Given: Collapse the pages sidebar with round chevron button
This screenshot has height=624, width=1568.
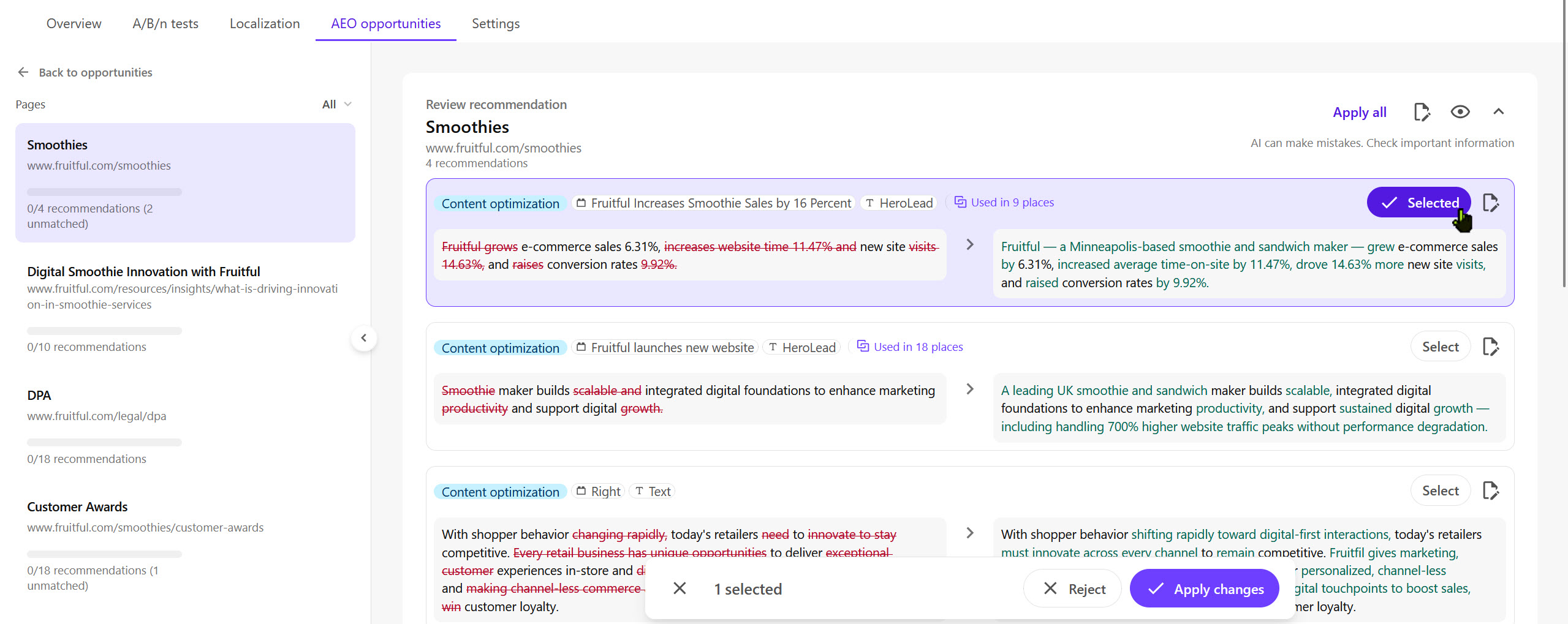Looking at the screenshot, I should (364, 338).
